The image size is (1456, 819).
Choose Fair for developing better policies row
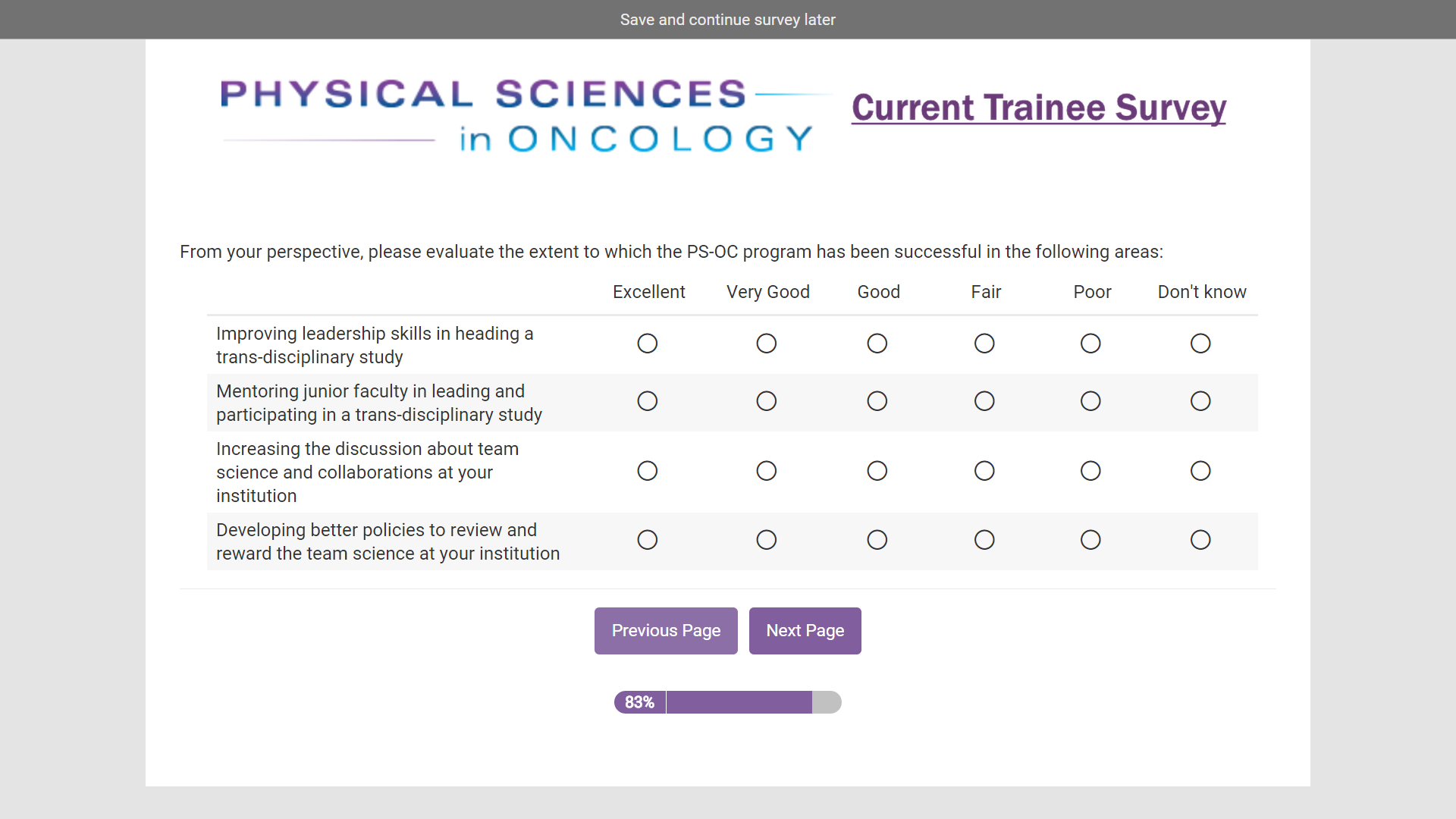click(984, 540)
